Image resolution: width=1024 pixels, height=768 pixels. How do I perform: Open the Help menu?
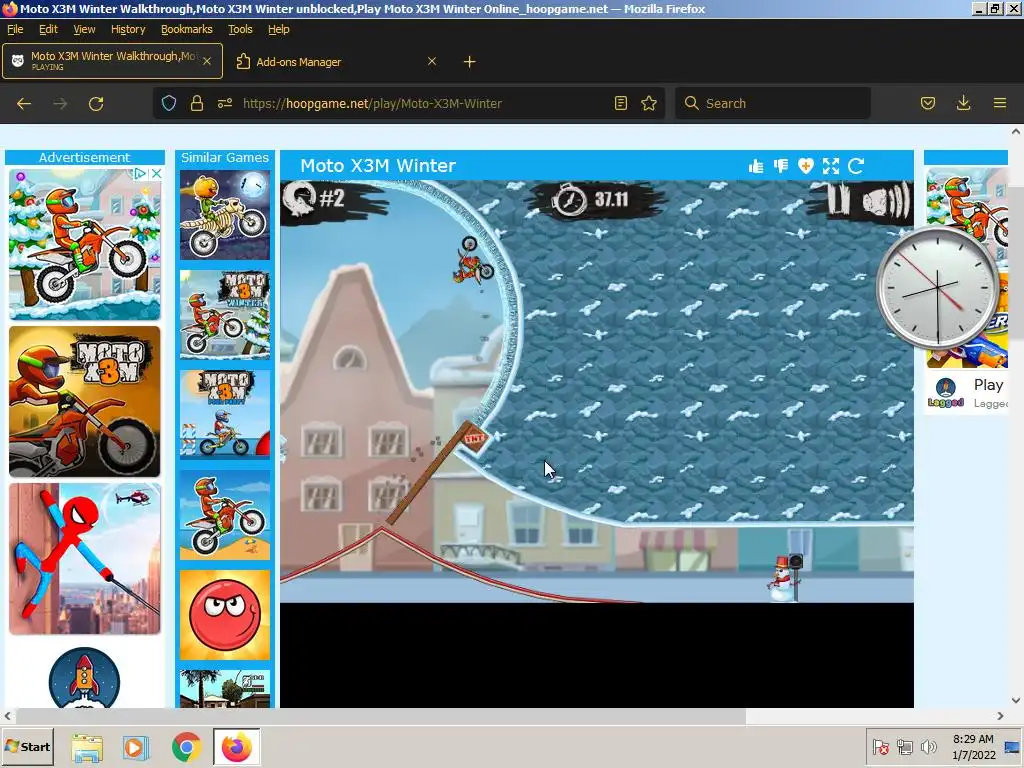point(278,29)
